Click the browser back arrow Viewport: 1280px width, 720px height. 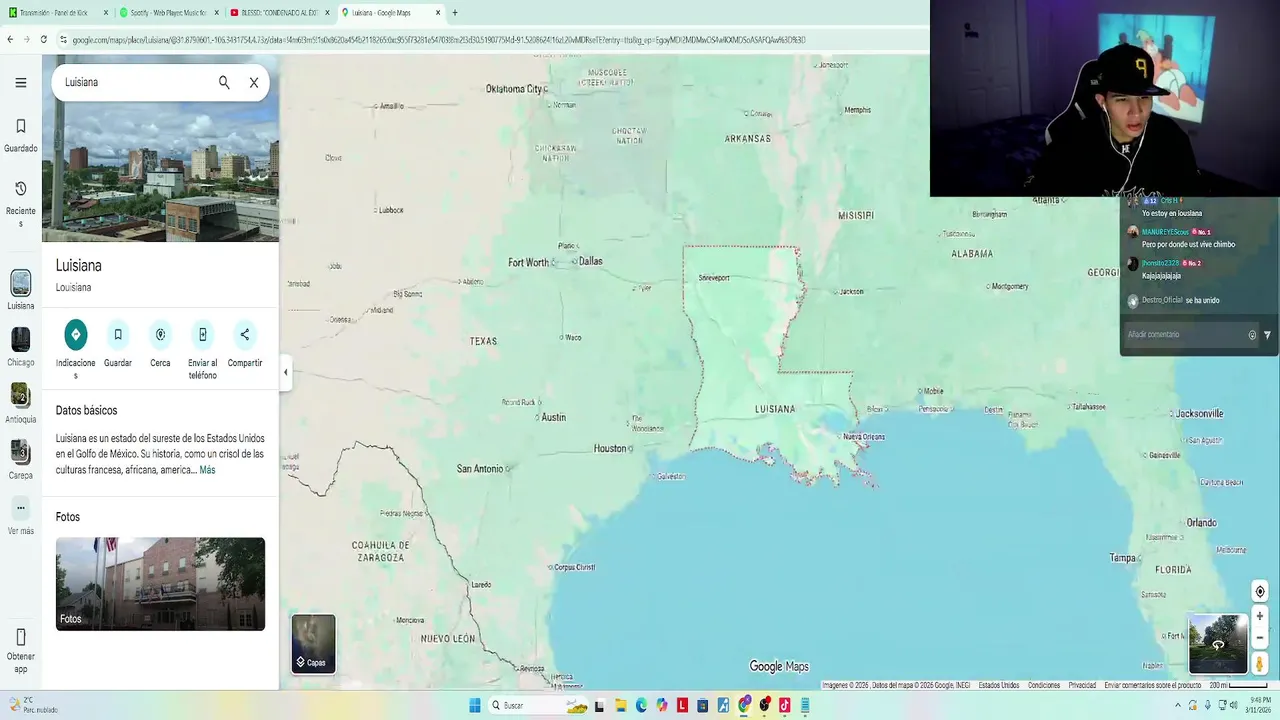[x=10, y=40]
